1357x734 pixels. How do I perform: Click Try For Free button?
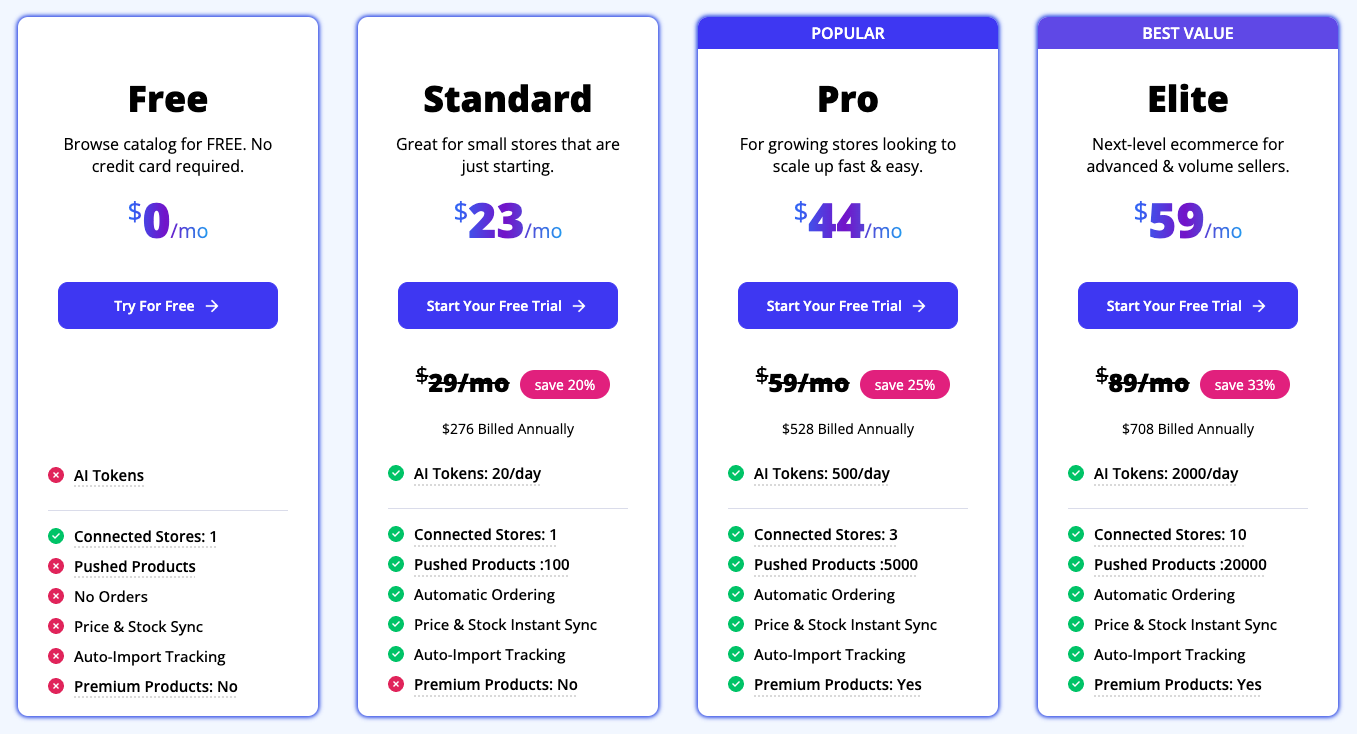click(168, 306)
